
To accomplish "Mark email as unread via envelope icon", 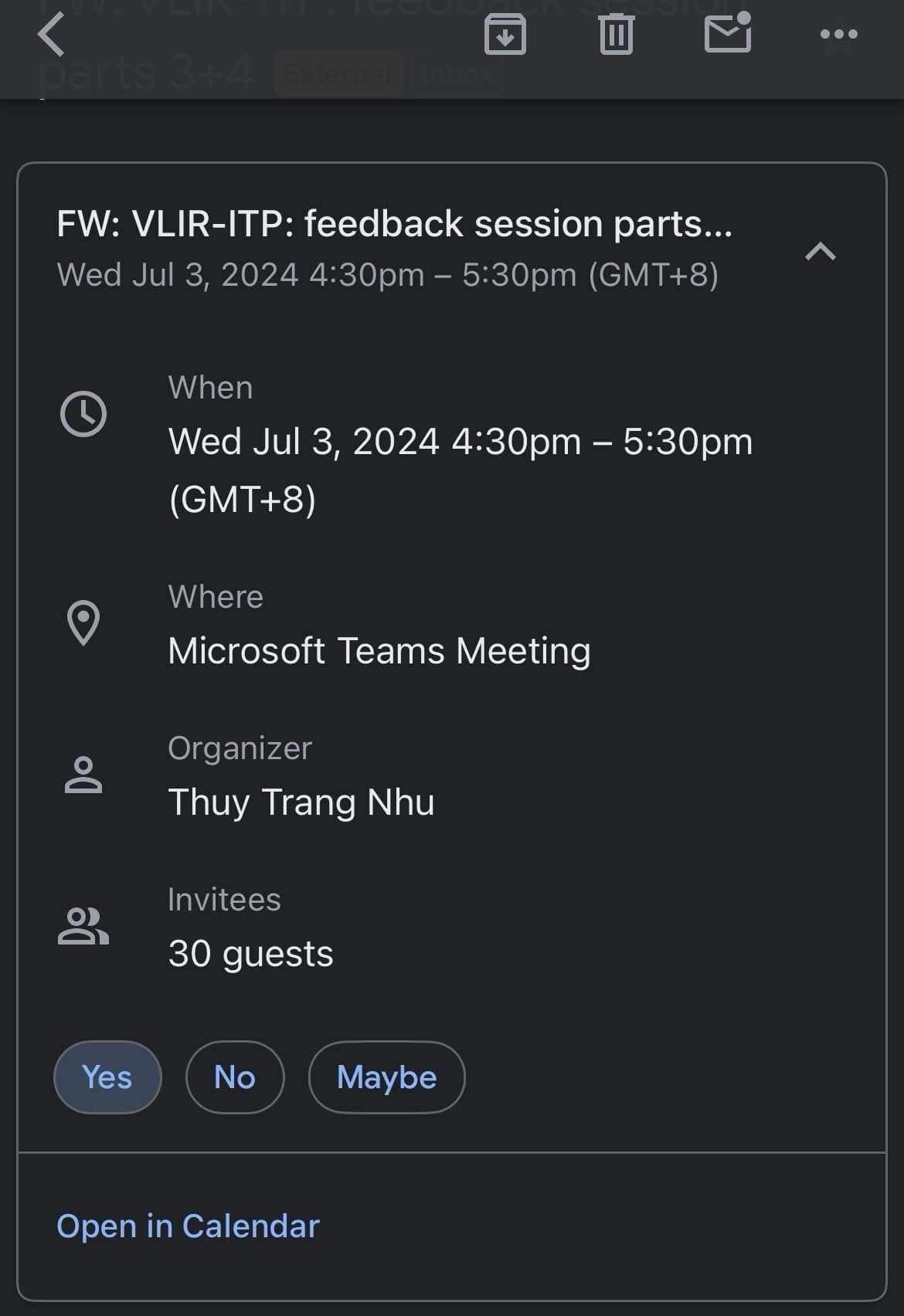I will 728,33.
